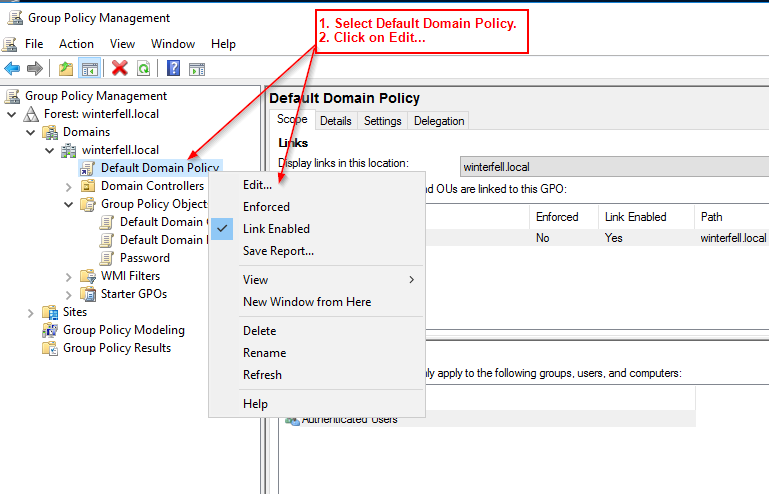Click the Domains folder icon in tree
The height and width of the screenshot is (494, 769).
click(50, 132)
